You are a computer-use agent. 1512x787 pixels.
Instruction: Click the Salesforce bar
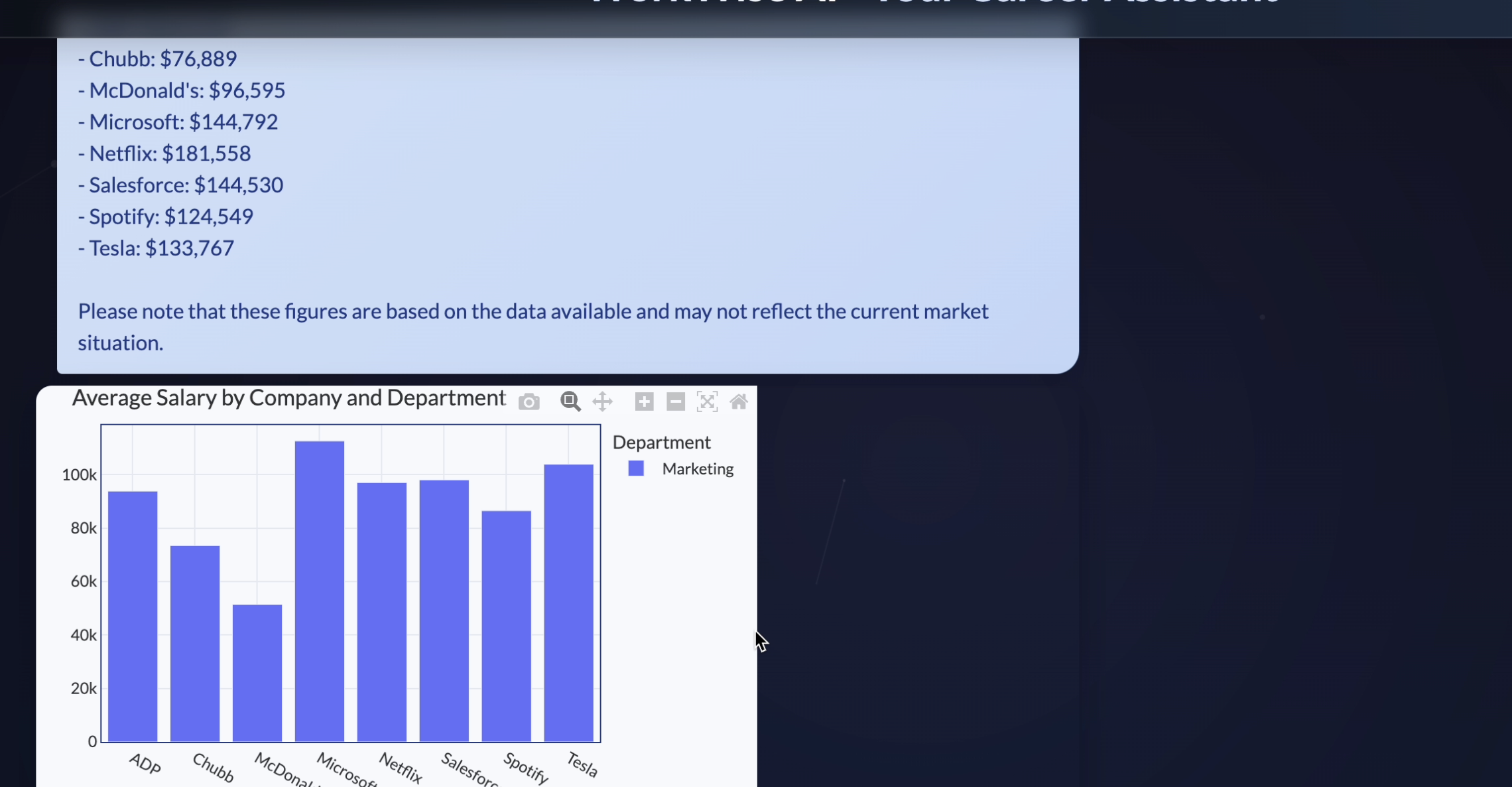(444, 610)
